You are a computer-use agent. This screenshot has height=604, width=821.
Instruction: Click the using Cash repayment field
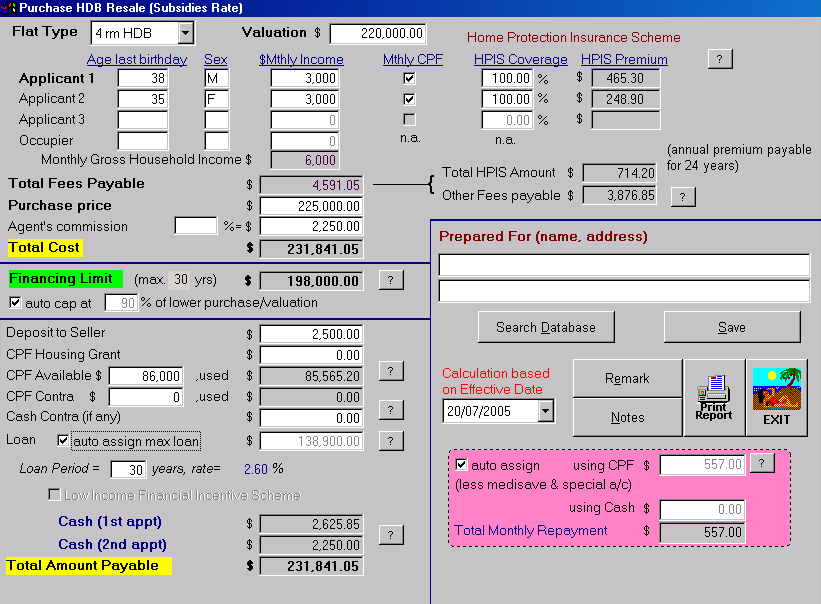[x=702, y=509]
